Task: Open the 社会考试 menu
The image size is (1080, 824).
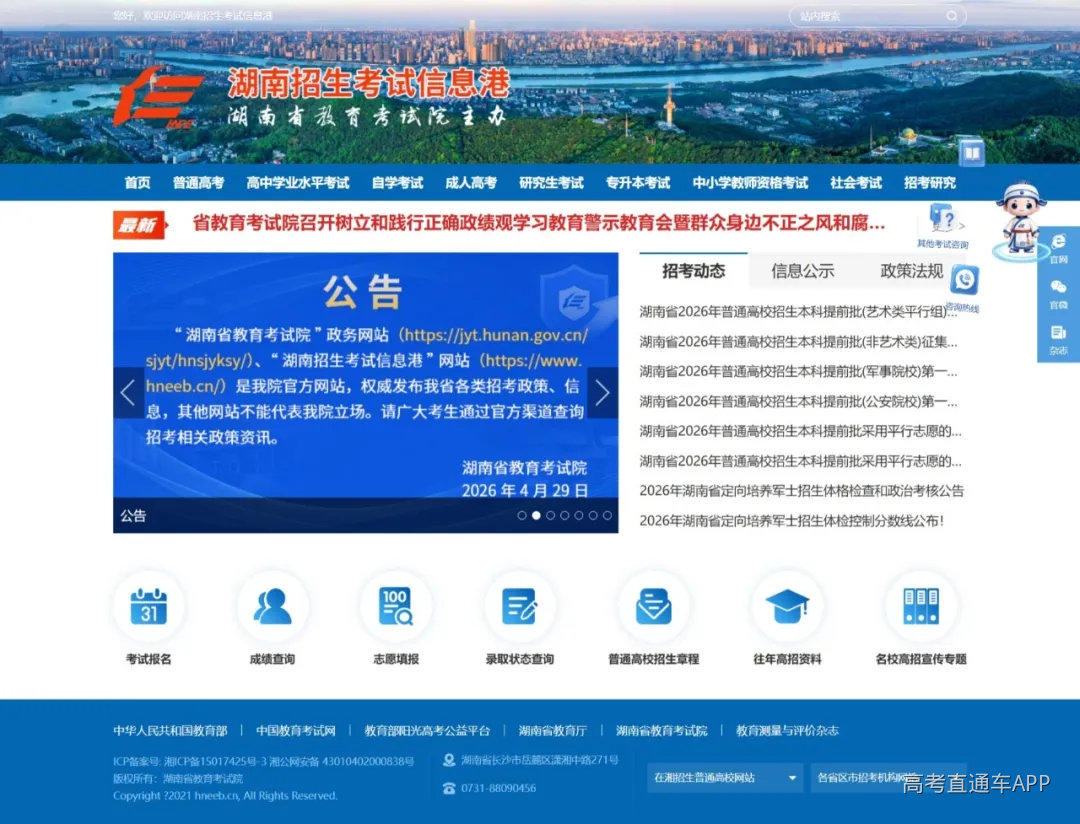Action: click(856, 183)
